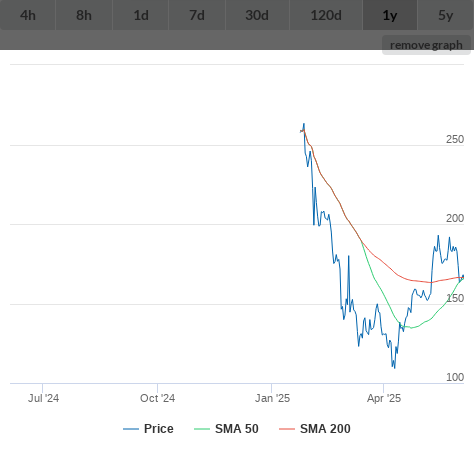Open the 120d range view
The width and height of the screenshot is (474, 455).
326,15
